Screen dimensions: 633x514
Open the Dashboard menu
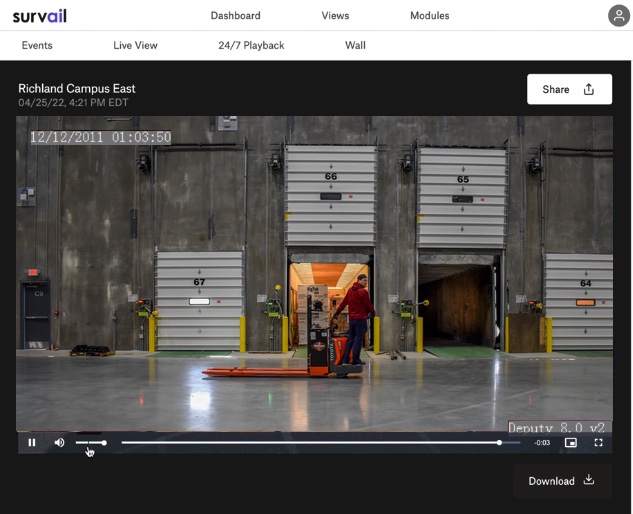[235, 16]
